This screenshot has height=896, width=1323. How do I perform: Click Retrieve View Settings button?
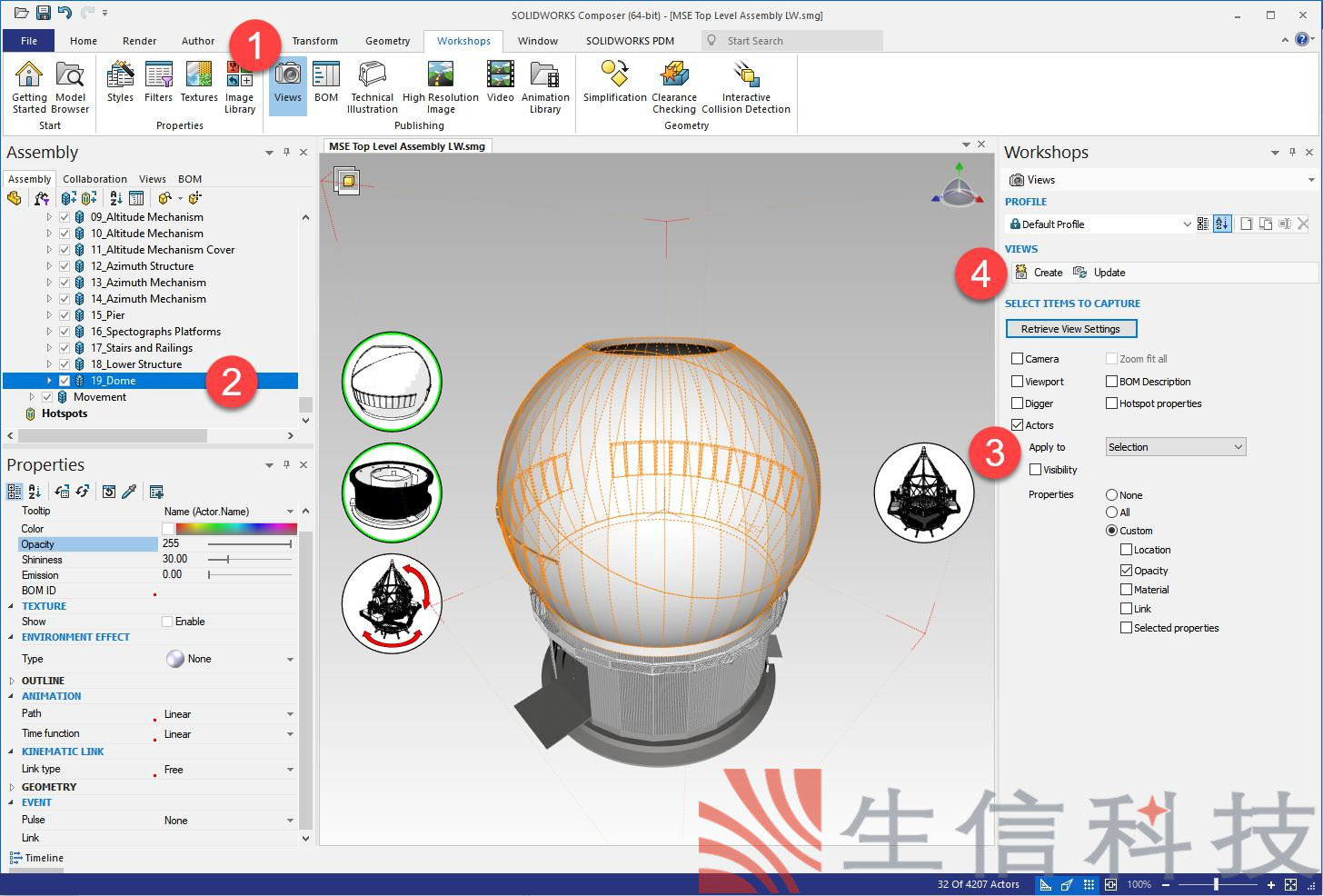click(1070, 329)
